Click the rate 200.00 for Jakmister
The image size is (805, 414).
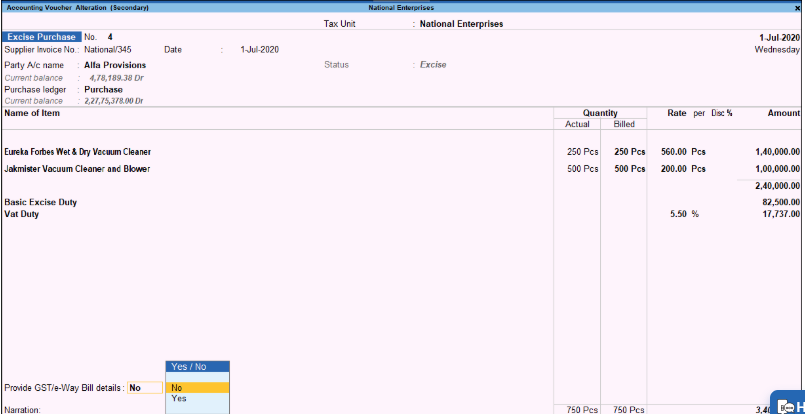pyautogui.click(x=674, y=168)
